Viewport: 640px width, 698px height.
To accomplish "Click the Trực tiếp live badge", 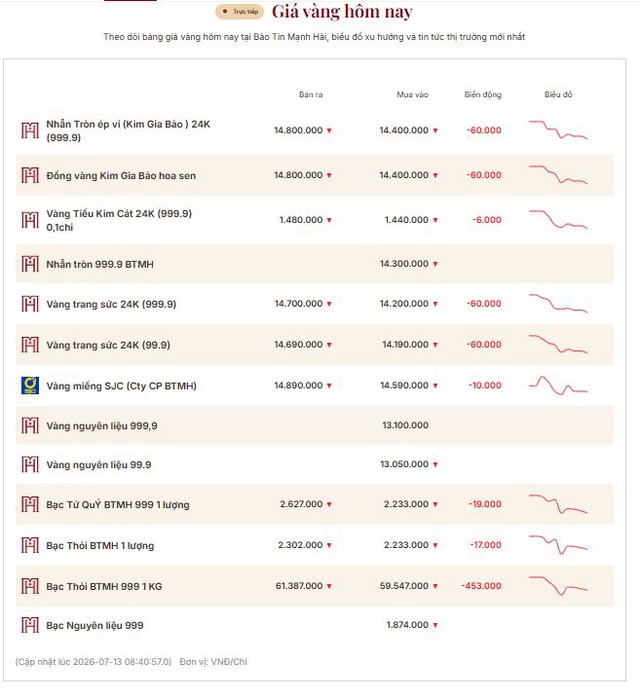I will (239, 12).
